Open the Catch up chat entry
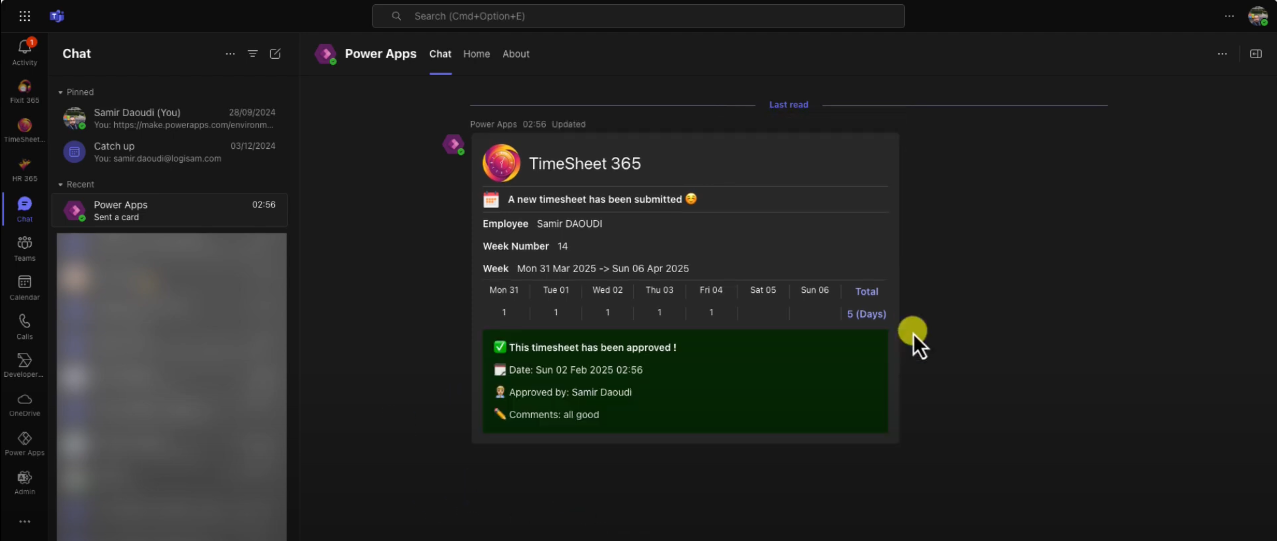Screen dimensions: 1277x541 pos(170,152)
